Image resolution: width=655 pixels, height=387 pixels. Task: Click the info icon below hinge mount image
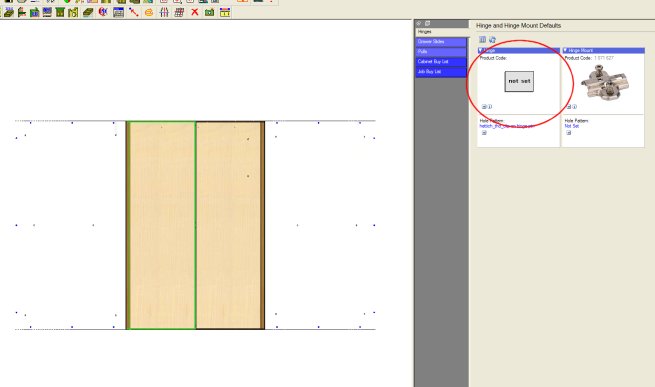pos(575,107)
